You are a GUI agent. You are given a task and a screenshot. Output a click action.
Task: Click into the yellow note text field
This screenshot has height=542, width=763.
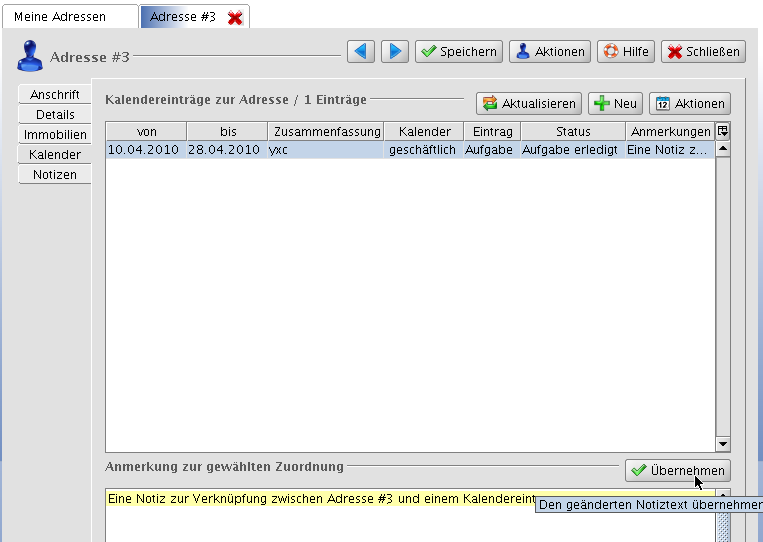(x=410, y=515)
